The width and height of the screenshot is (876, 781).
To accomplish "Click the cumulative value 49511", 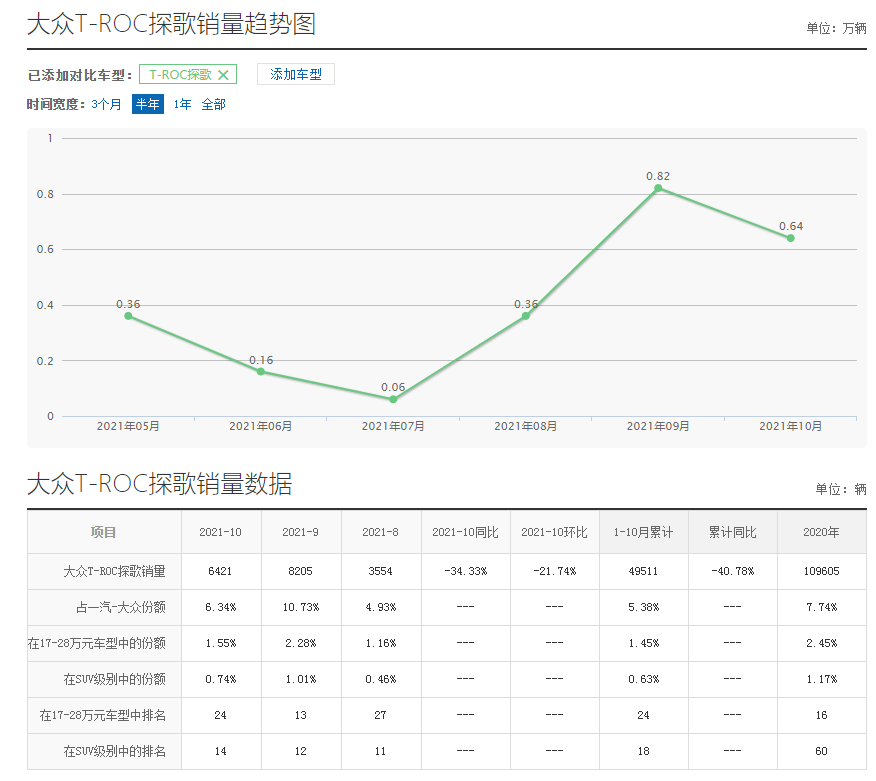I will coord(644,572).
